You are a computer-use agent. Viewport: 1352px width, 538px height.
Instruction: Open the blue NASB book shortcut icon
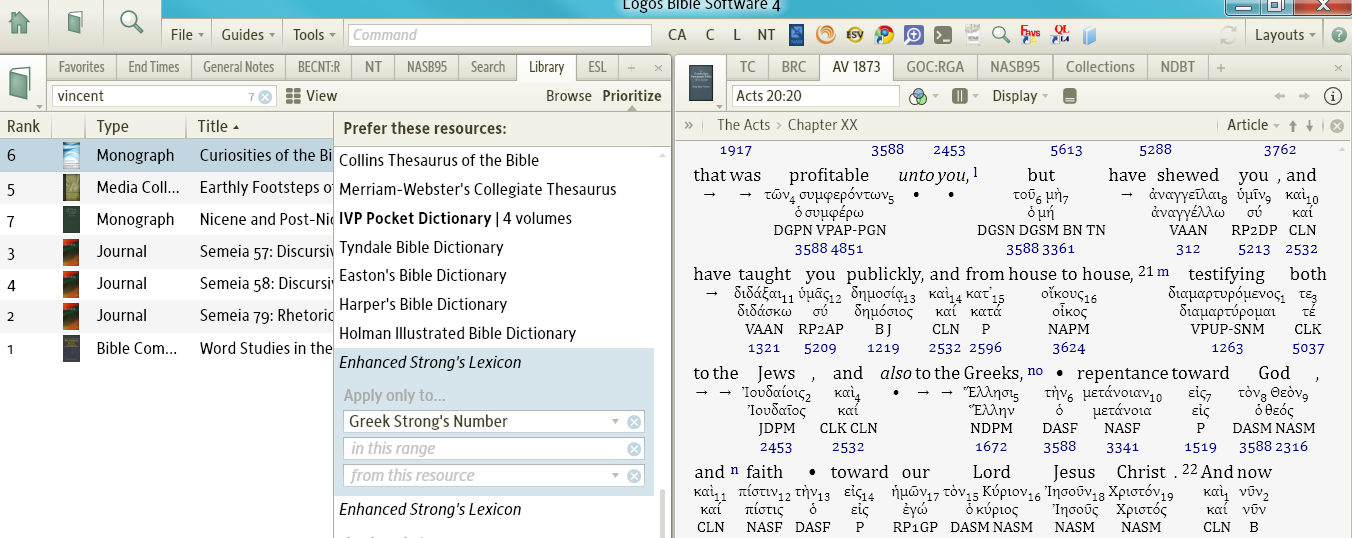click(x=797, y=35)
